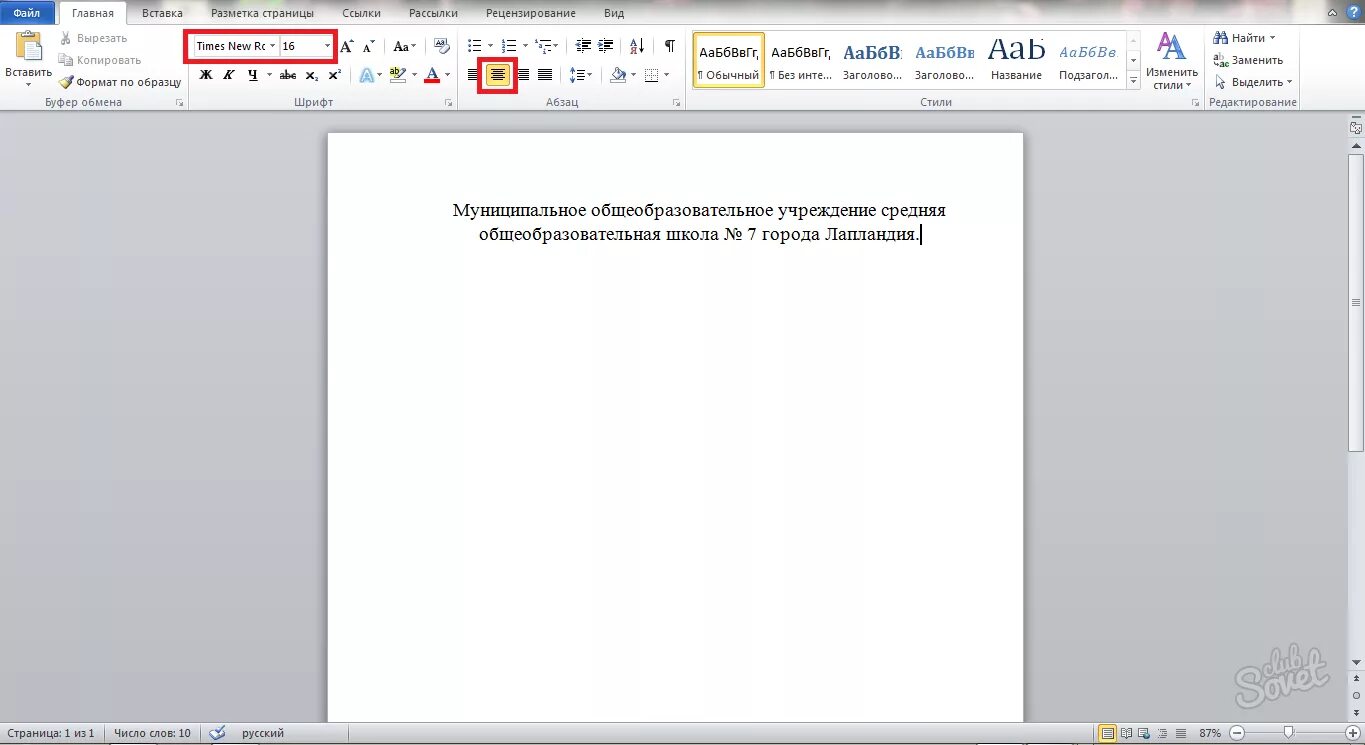1365x745 pixels.
Task: Switch to the Ссылки tab
Action: pyautogui.click(x=361, y=13)
